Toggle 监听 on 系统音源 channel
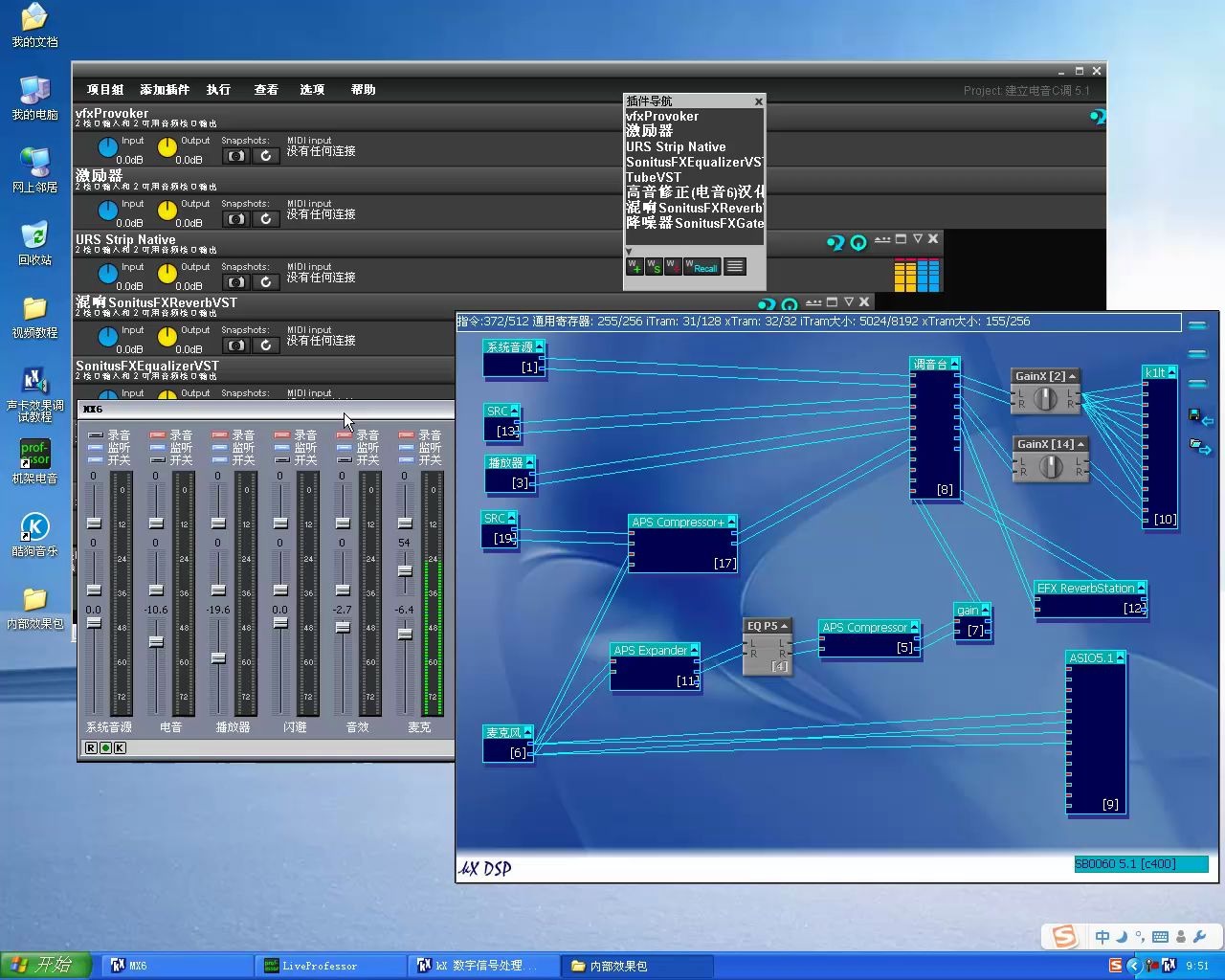The image size is (1225, 980). coord(96,448)
